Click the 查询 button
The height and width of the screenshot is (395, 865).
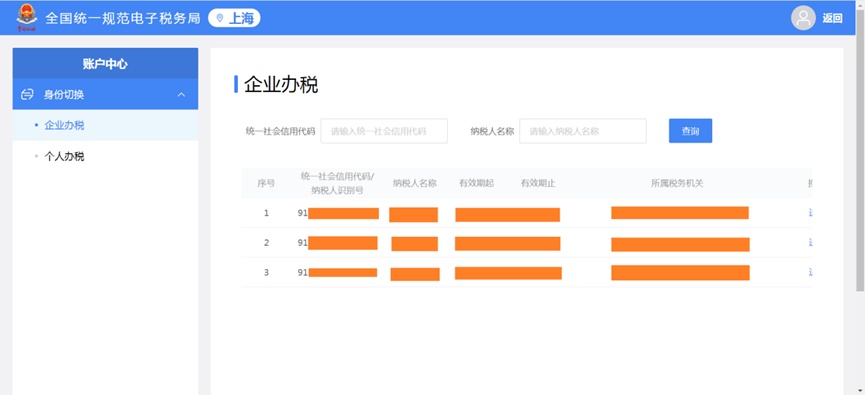click(x=690, y=131)
